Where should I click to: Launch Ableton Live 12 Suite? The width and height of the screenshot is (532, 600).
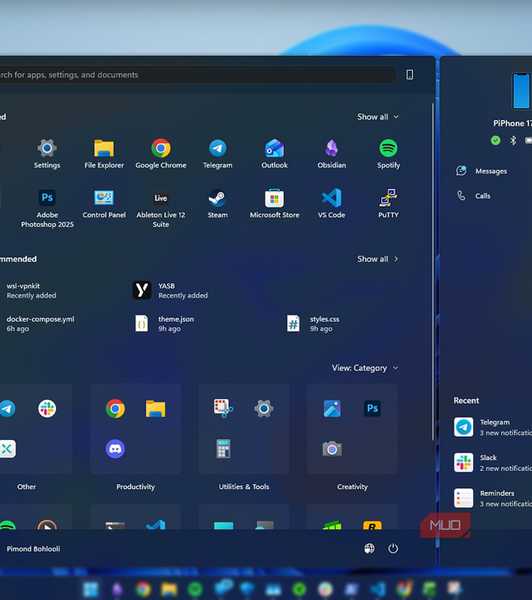click(161, 208)
